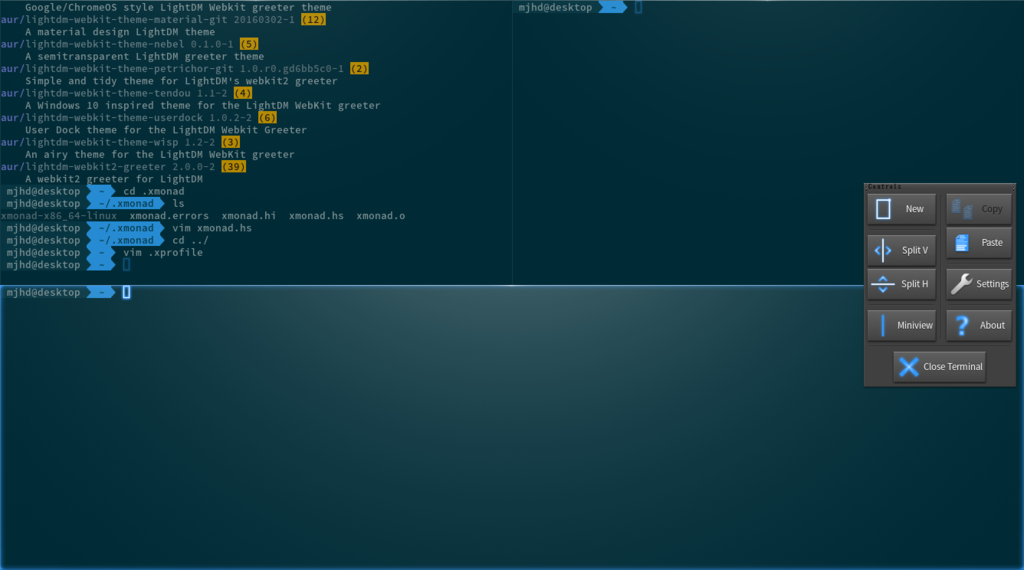
Task: Click the text "xmonad-x86_64-linux"
Action: pos(59,216)
